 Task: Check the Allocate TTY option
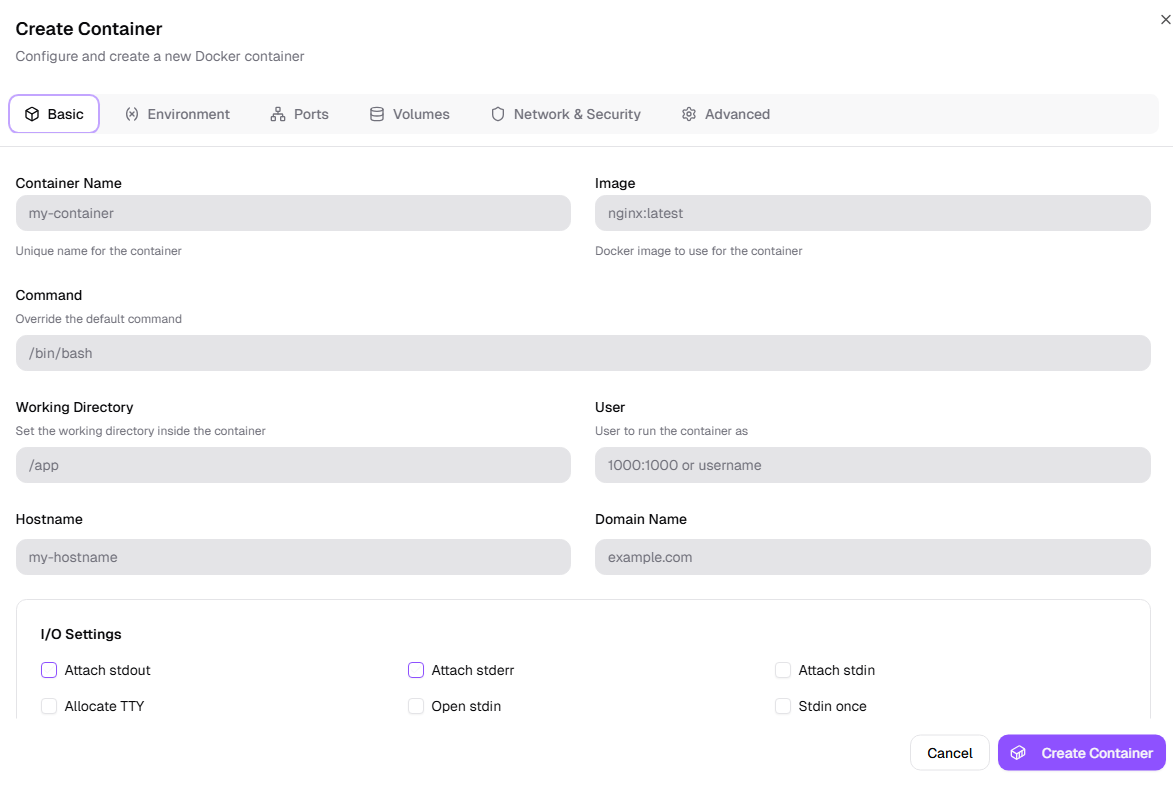tap(49, 706)
